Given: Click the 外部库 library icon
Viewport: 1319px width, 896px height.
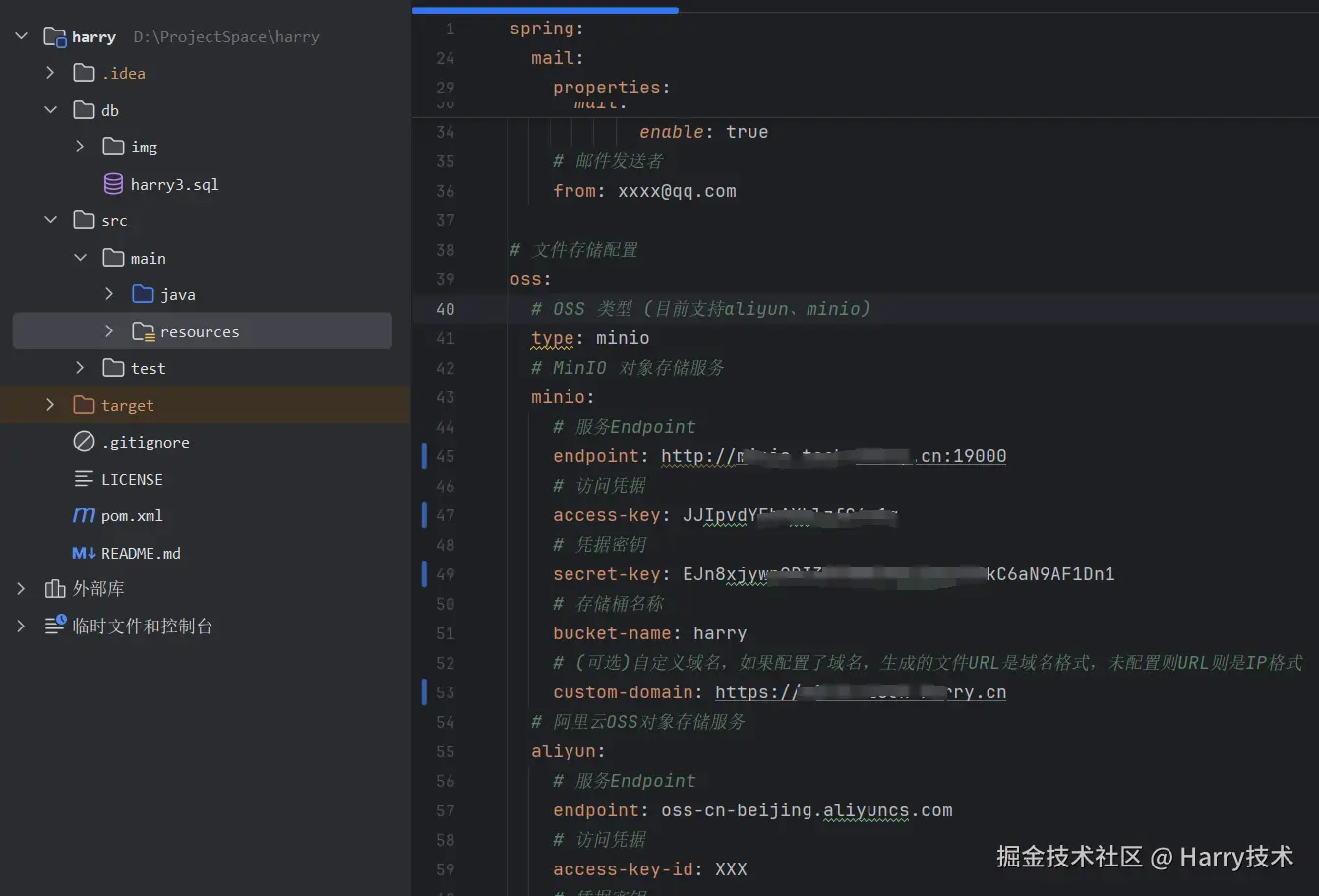Looking at the screenshot, I should 55,589.
